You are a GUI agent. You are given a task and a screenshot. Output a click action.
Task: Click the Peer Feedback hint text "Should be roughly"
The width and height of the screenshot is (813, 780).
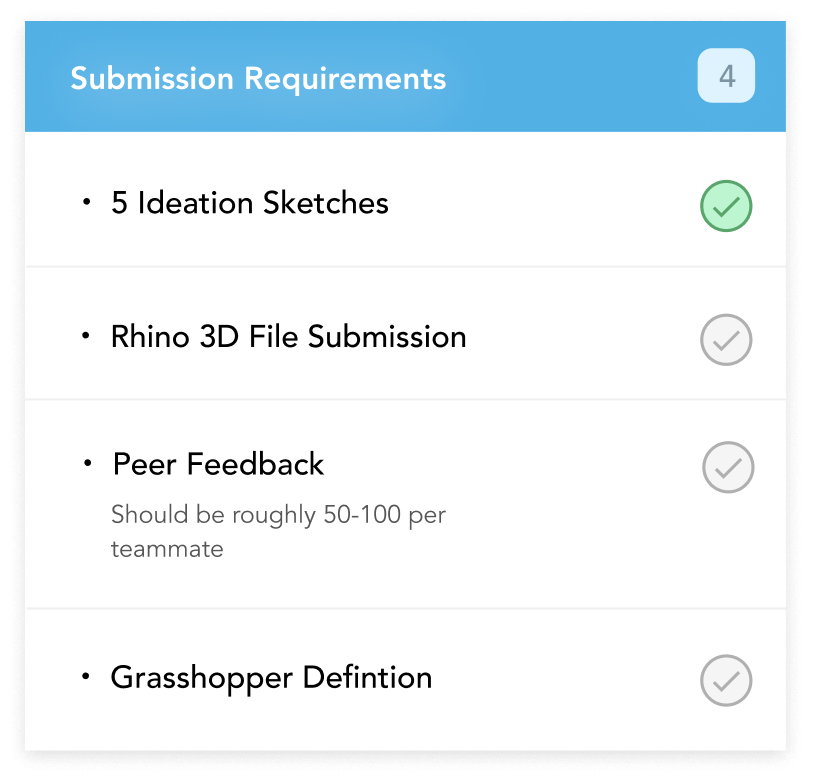point(213,515)
